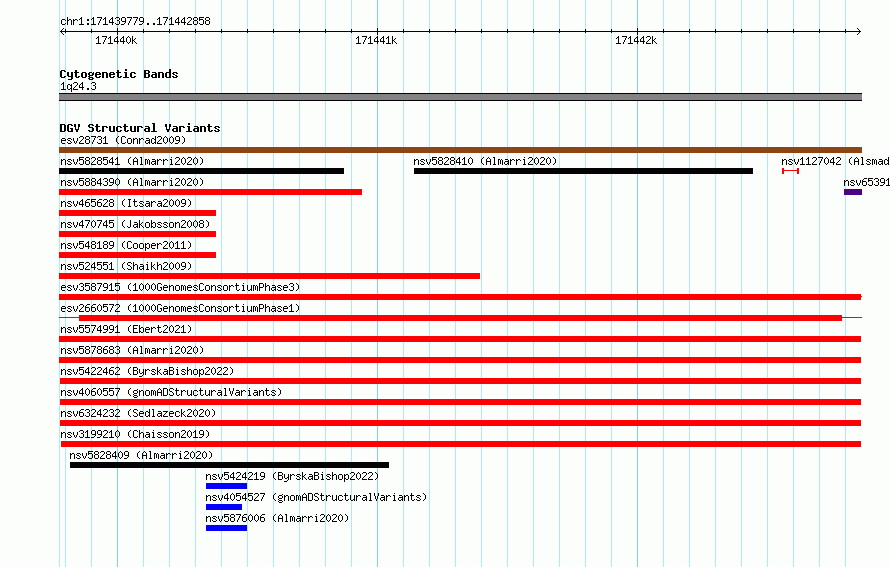
Task: Open the nsv65391 label at right edge
Action: click(866, 182)
